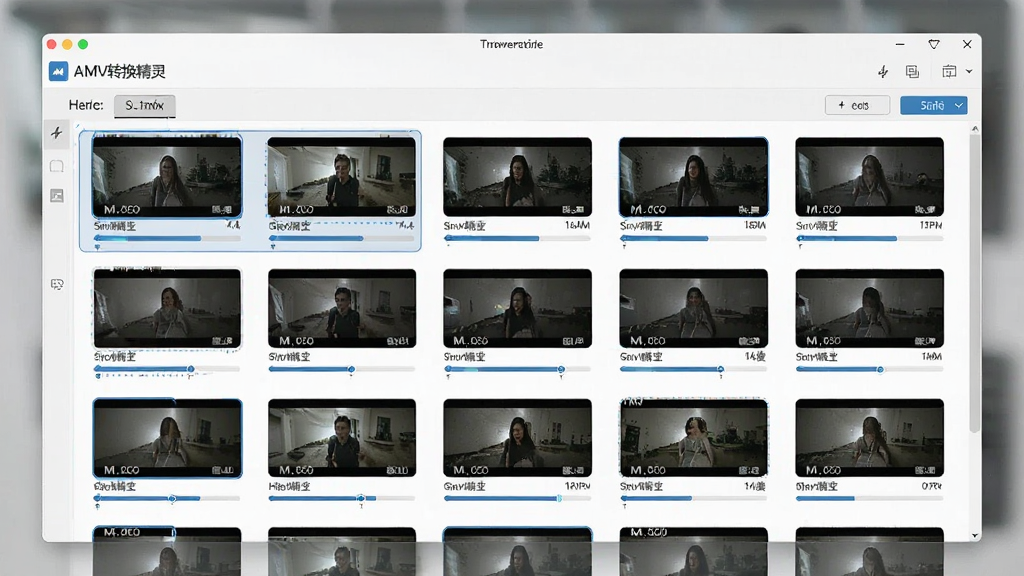The image size is (1024, 576).
Task: Select the second video thumbnail in the top row
Action: point(342,176)
